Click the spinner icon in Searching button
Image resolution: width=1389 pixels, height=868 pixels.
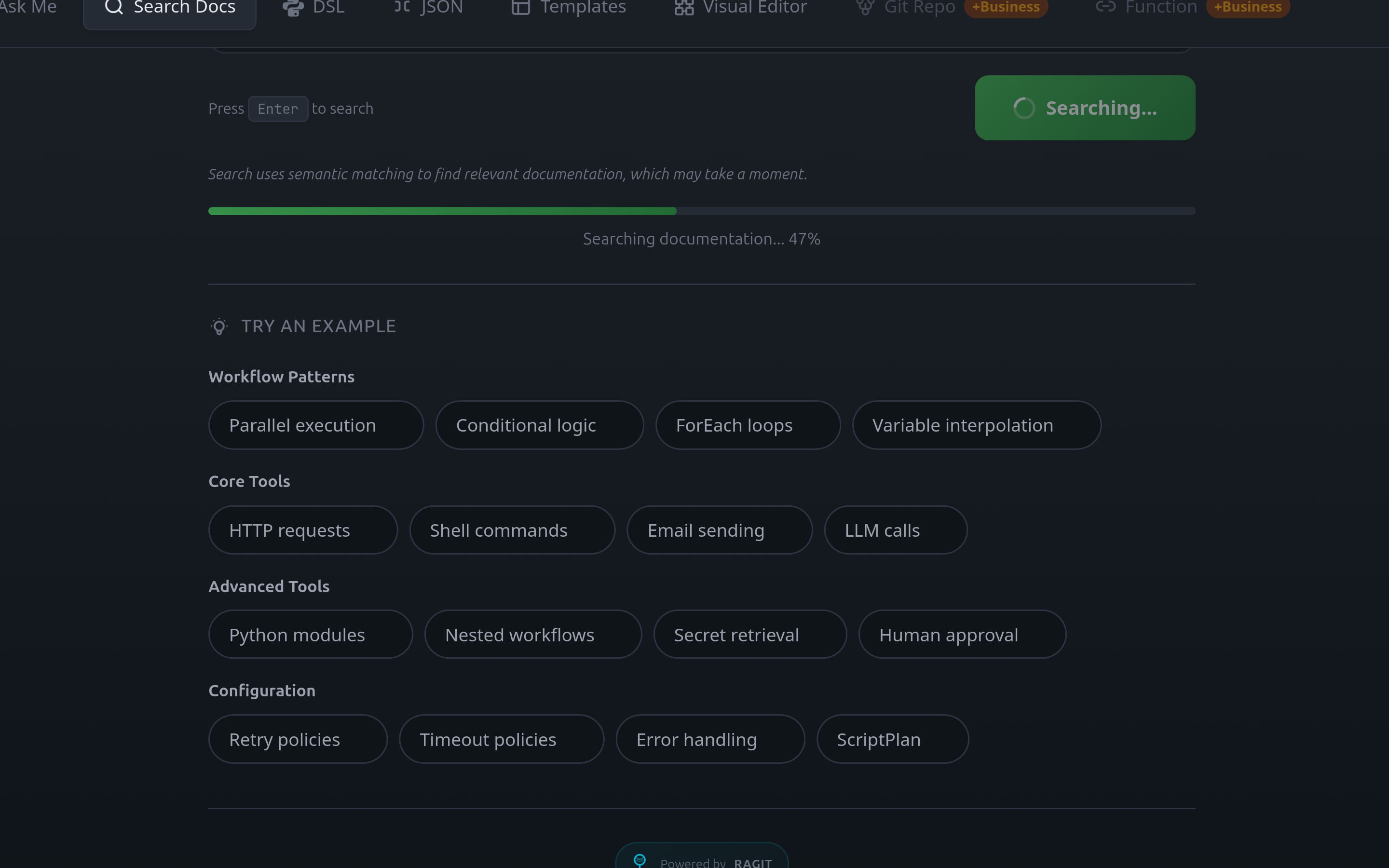1024,108
